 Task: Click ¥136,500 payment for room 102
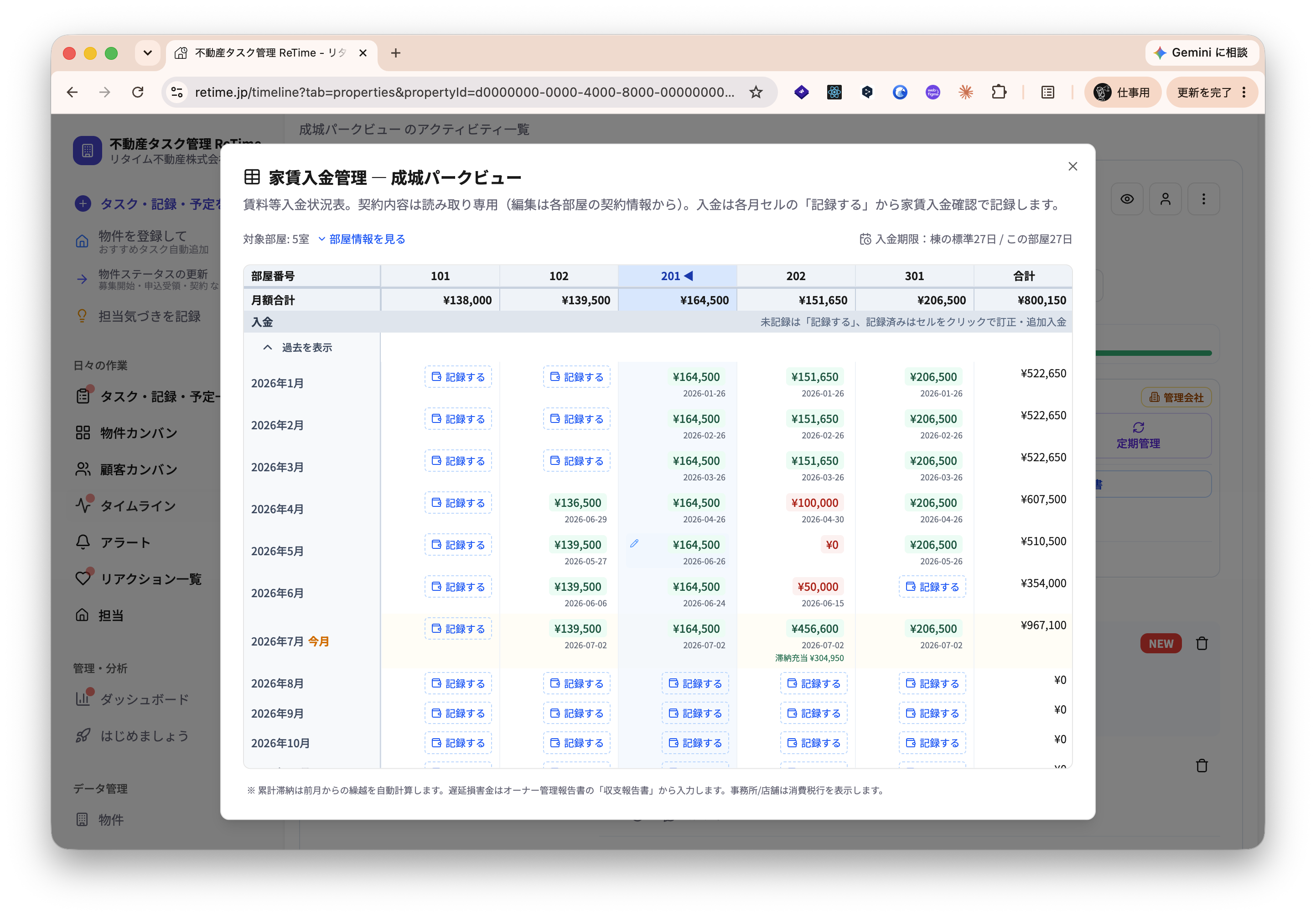pos(577,503)
